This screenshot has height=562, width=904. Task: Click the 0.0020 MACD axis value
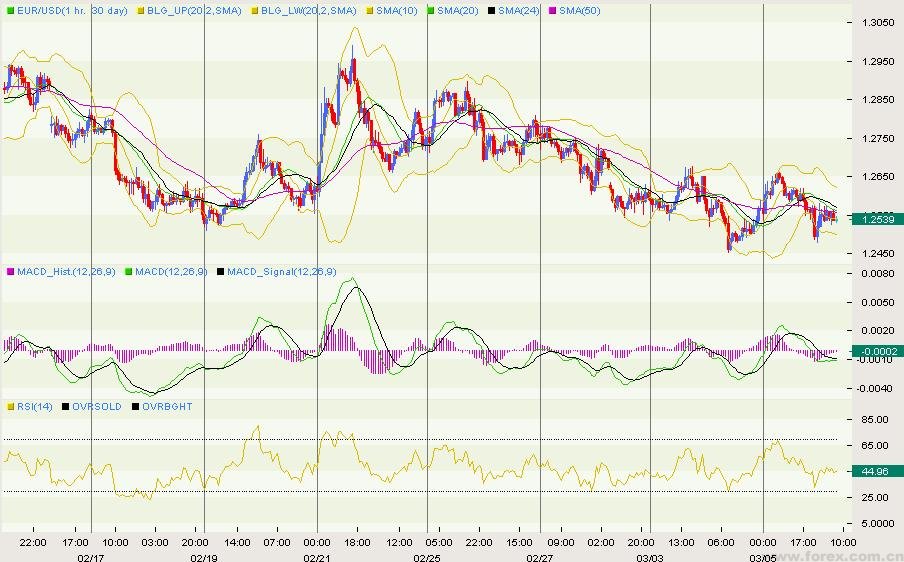878,331
